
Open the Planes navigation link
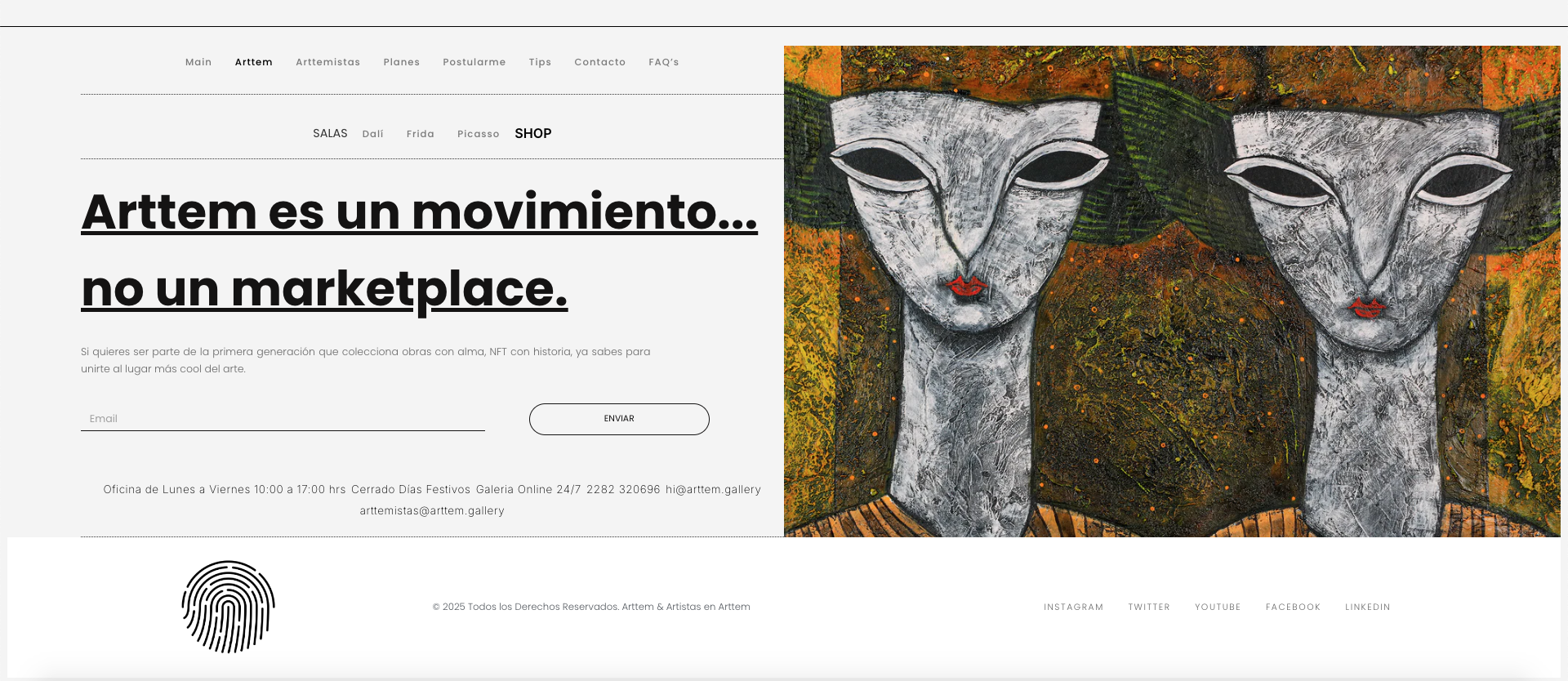click(x=402, y=62)
